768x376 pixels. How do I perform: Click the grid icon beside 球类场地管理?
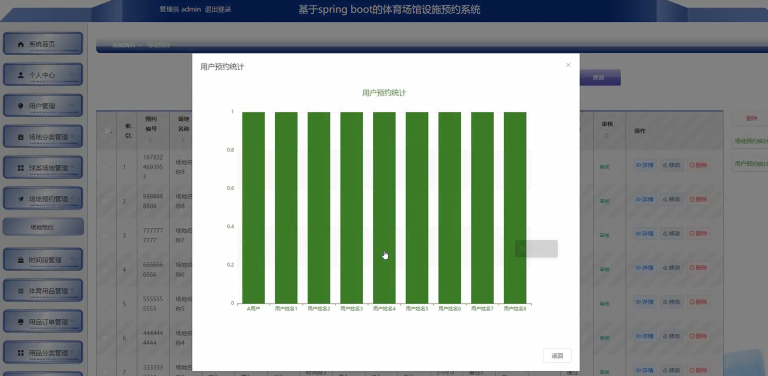pyautogui.click(x=21, y=168)
